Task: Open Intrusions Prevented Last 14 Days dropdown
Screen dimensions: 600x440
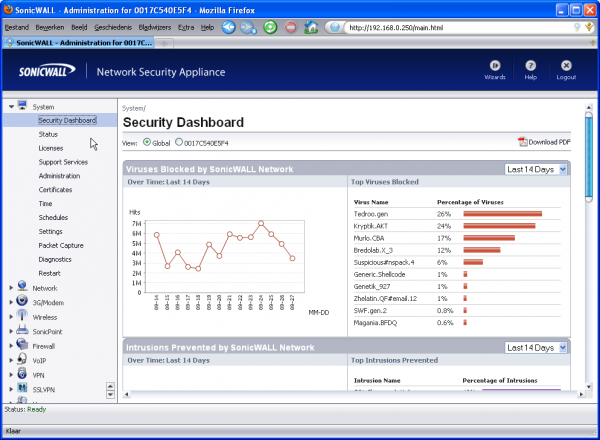Action: pyautogui.click(x=536, y=347)
